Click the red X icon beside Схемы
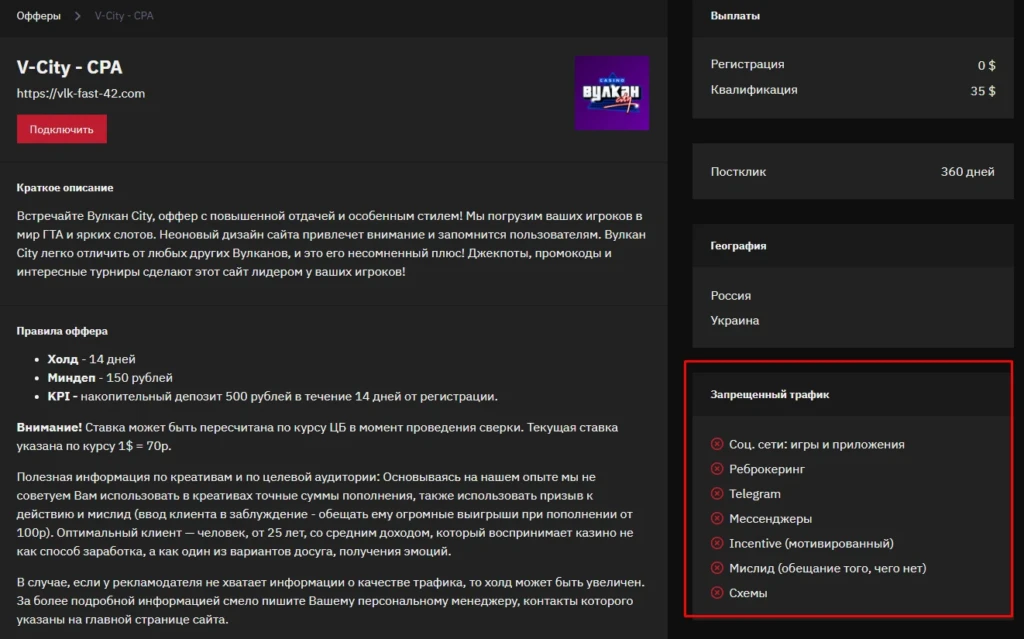This screenshot has height=639, width=1024. pyautogui.click(x=717, y=593)
